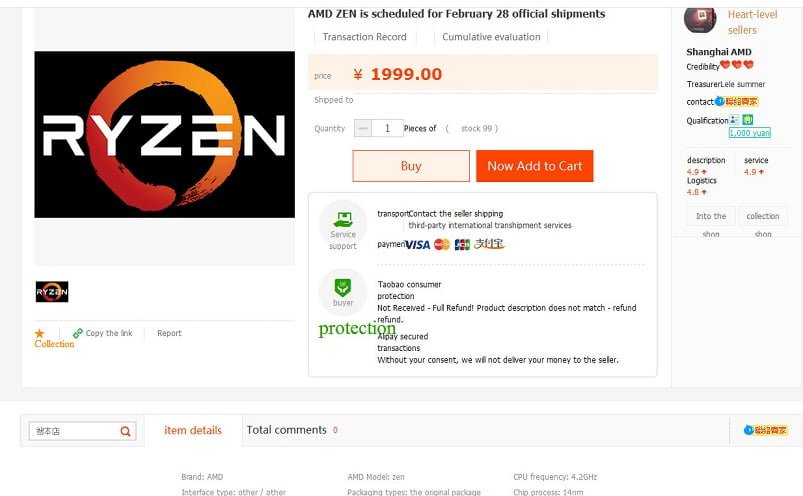Switch to the Cumulative evaluation tab

(x=491, y=37)
